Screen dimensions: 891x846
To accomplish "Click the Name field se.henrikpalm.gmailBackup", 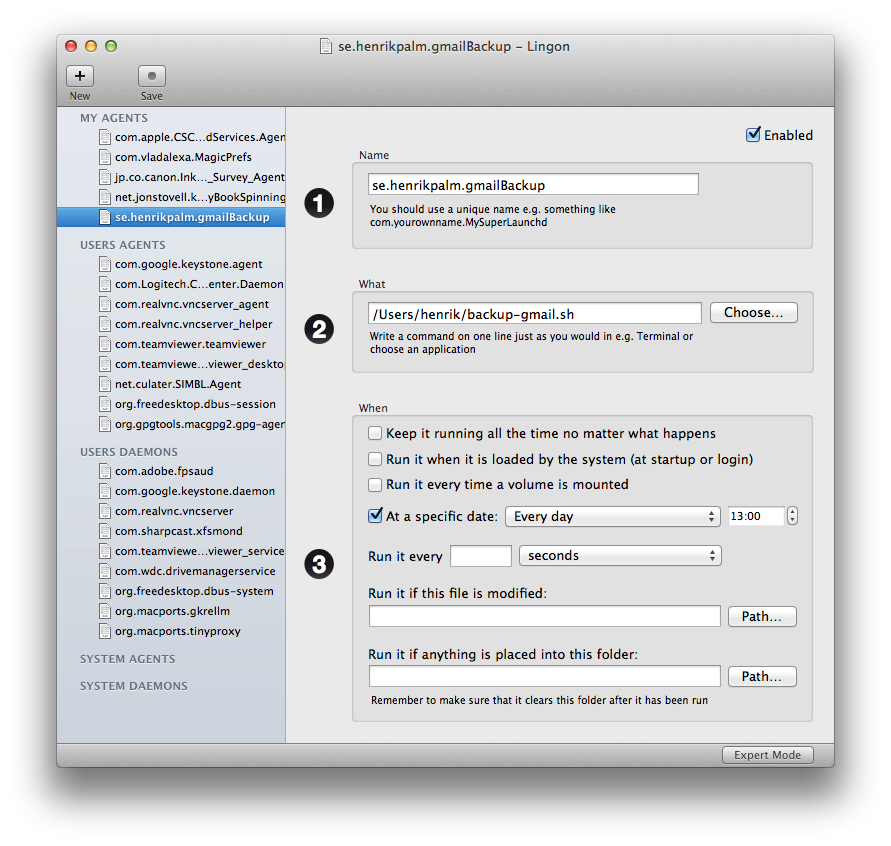I will (533, 185).
